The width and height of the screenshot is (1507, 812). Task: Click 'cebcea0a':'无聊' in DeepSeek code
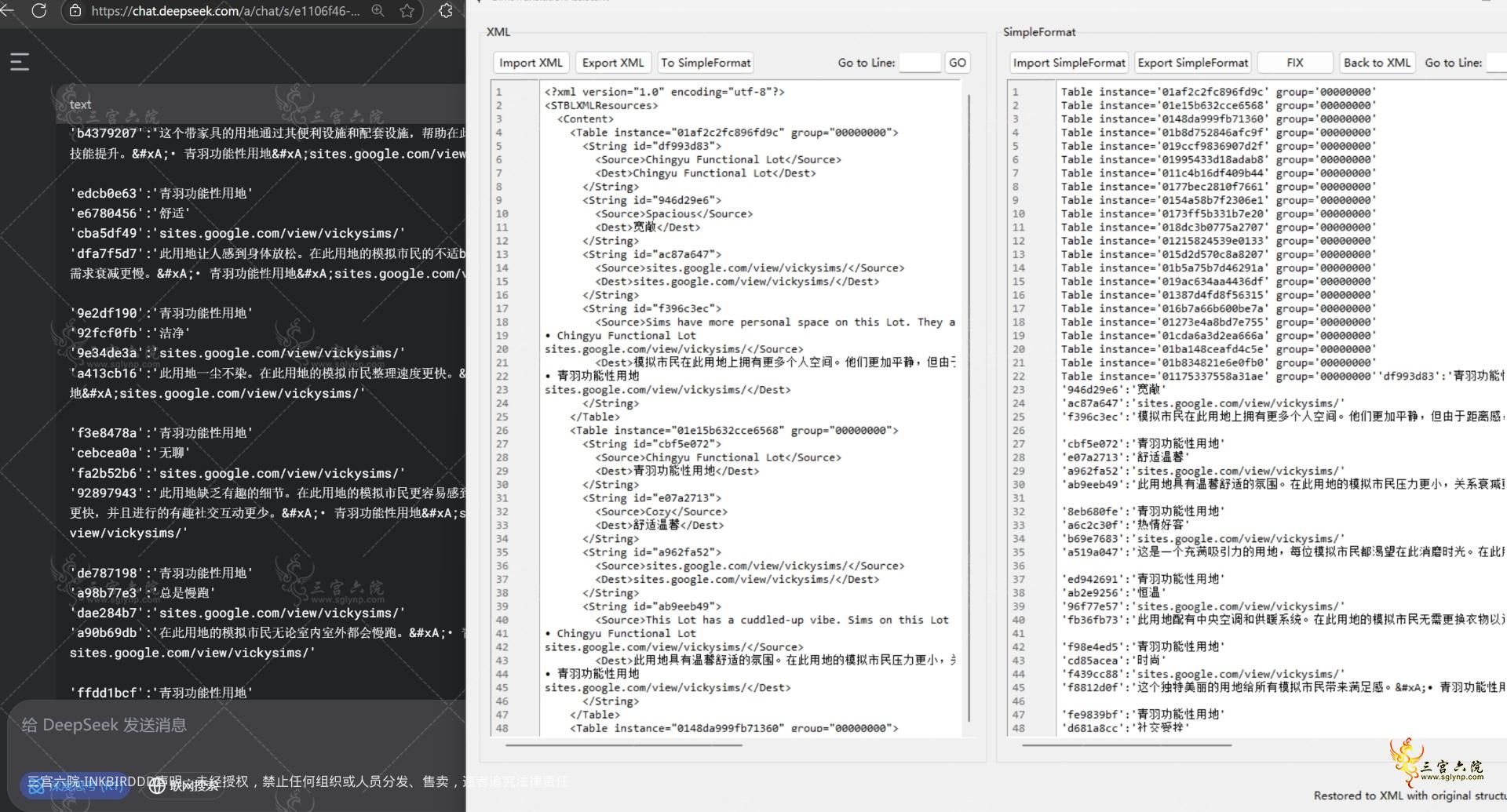tap(130, 453)
